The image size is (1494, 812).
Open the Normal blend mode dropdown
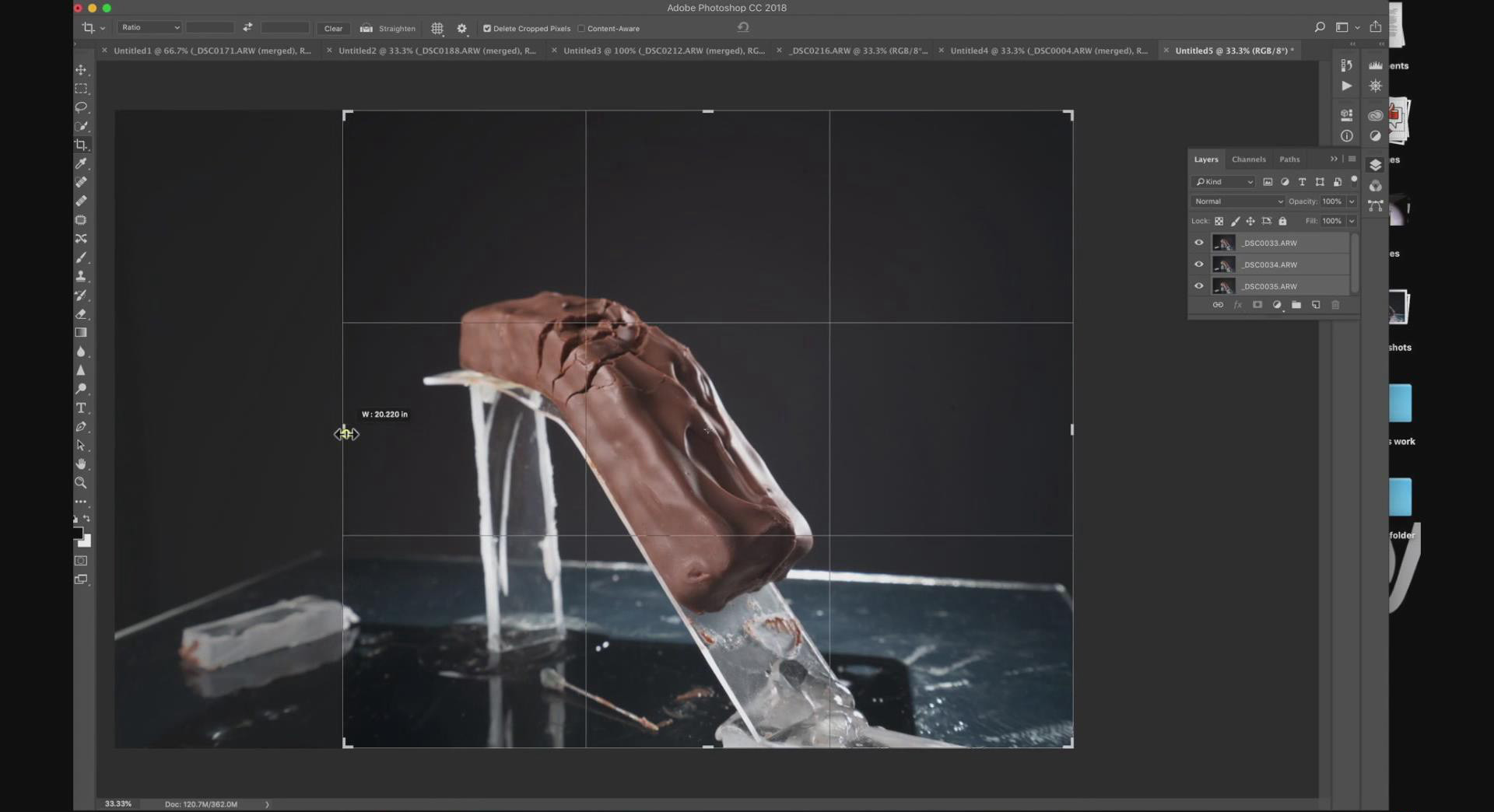tap(1238, 201)
